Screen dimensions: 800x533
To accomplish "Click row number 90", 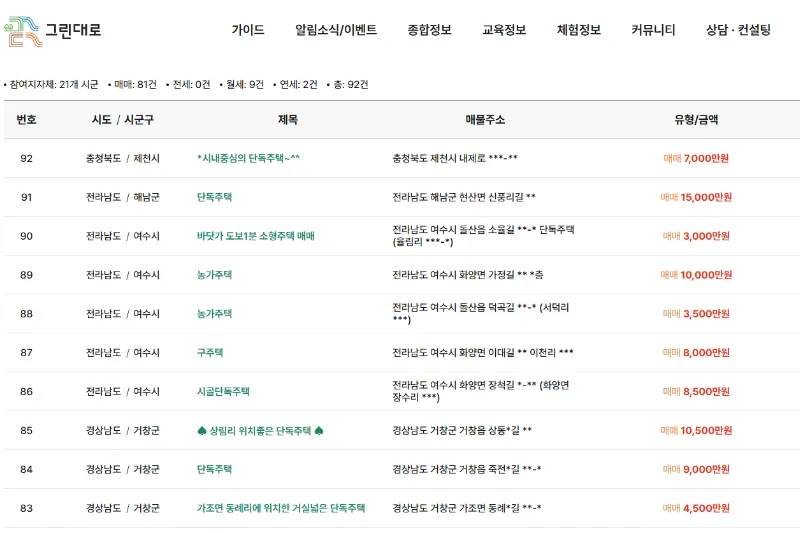I will 27,236.
